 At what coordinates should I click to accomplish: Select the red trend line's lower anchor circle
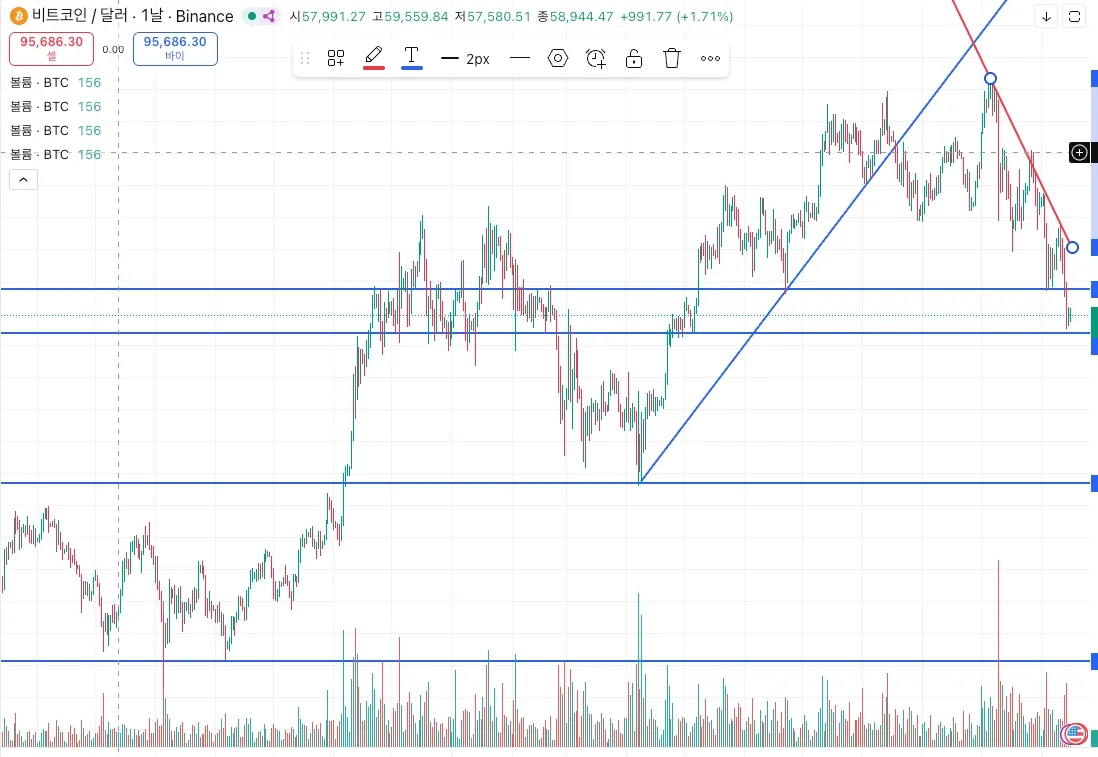tap(1072, 247)
